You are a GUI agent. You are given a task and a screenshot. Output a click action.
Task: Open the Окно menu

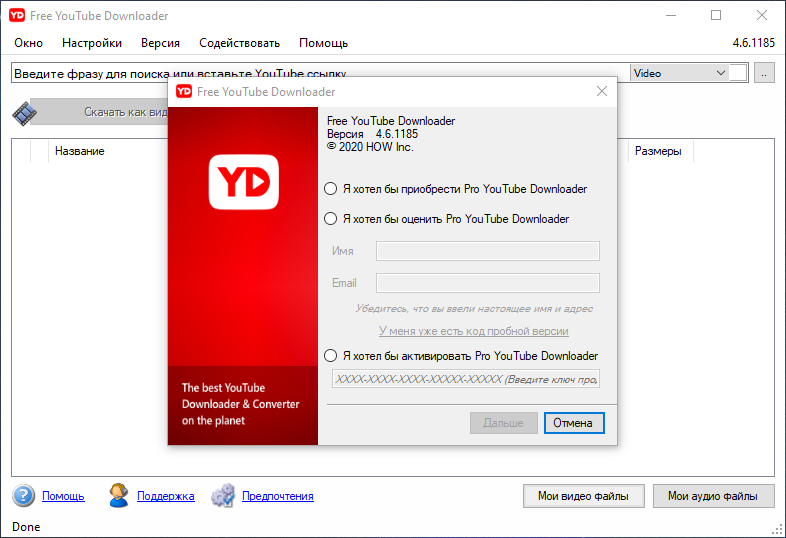(29, 43)
